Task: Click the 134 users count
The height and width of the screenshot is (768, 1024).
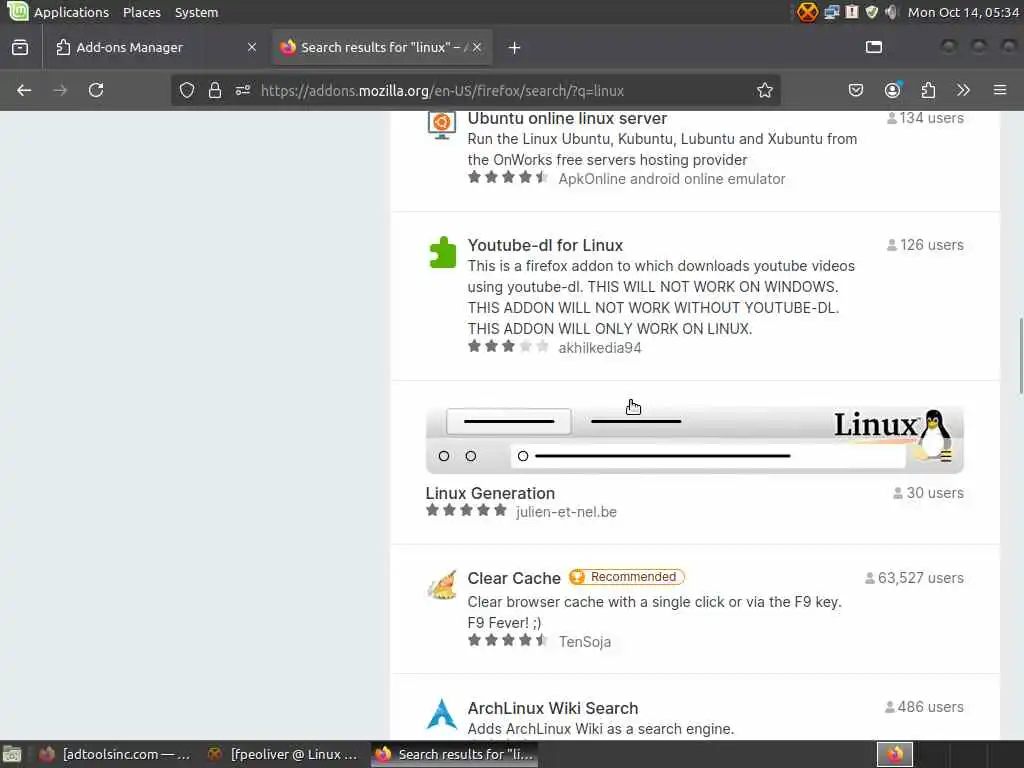Action: (x=925, y=118)
